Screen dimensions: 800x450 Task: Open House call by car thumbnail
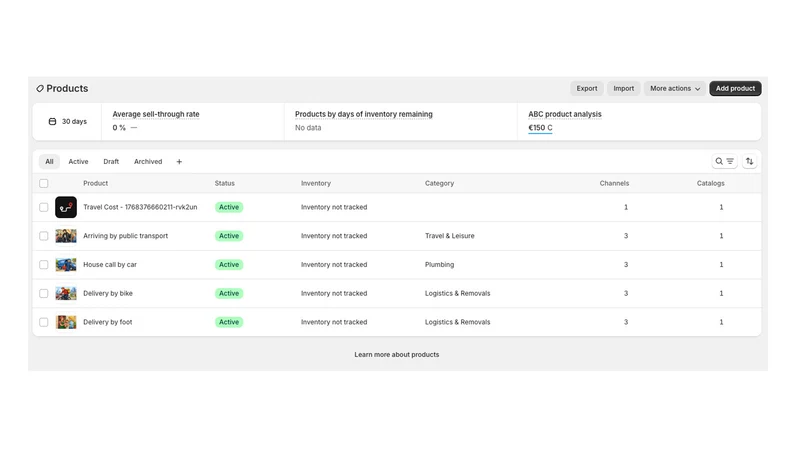(x=66, y=265)
